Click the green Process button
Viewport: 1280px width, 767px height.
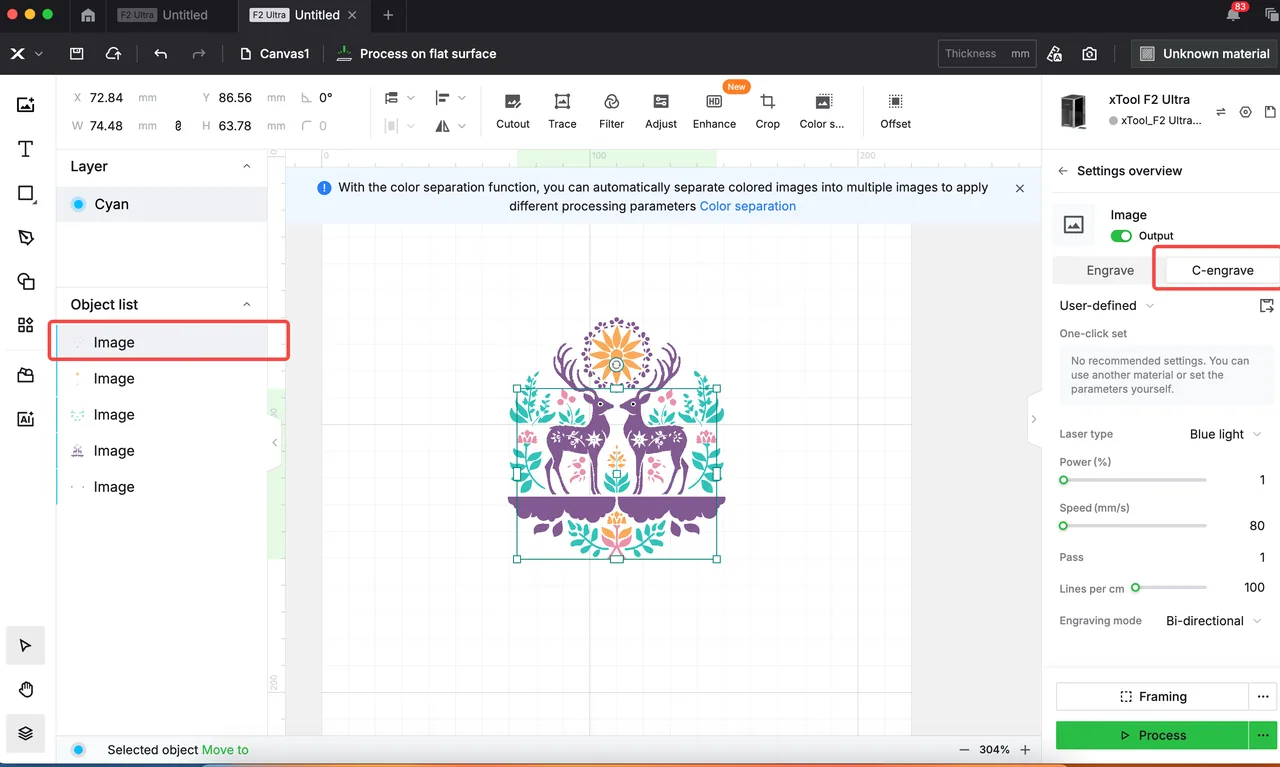[1152, 735]
